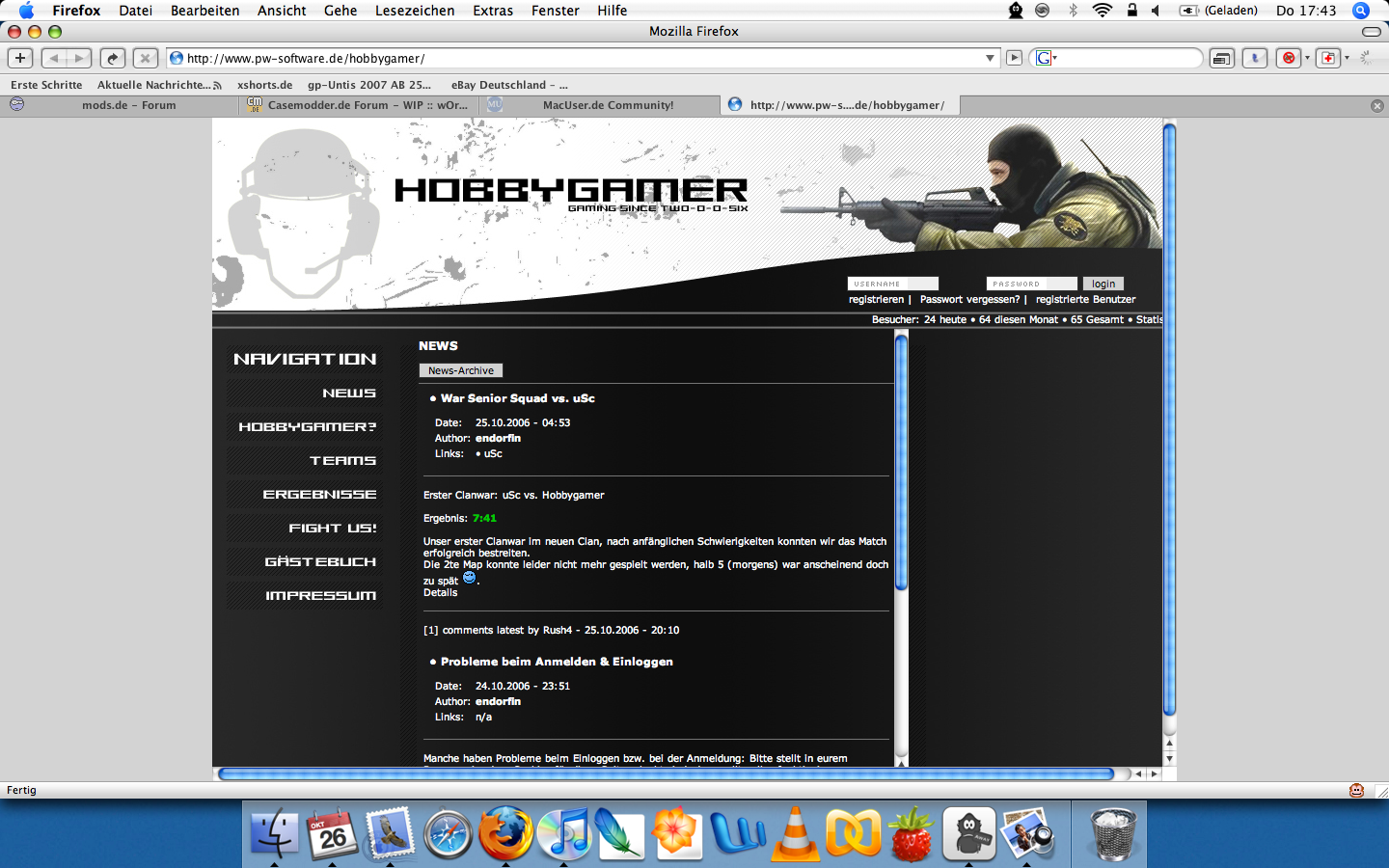The image size is (1389, 868).
Task: Click the login button
Action: click(x=1103, y=284)
